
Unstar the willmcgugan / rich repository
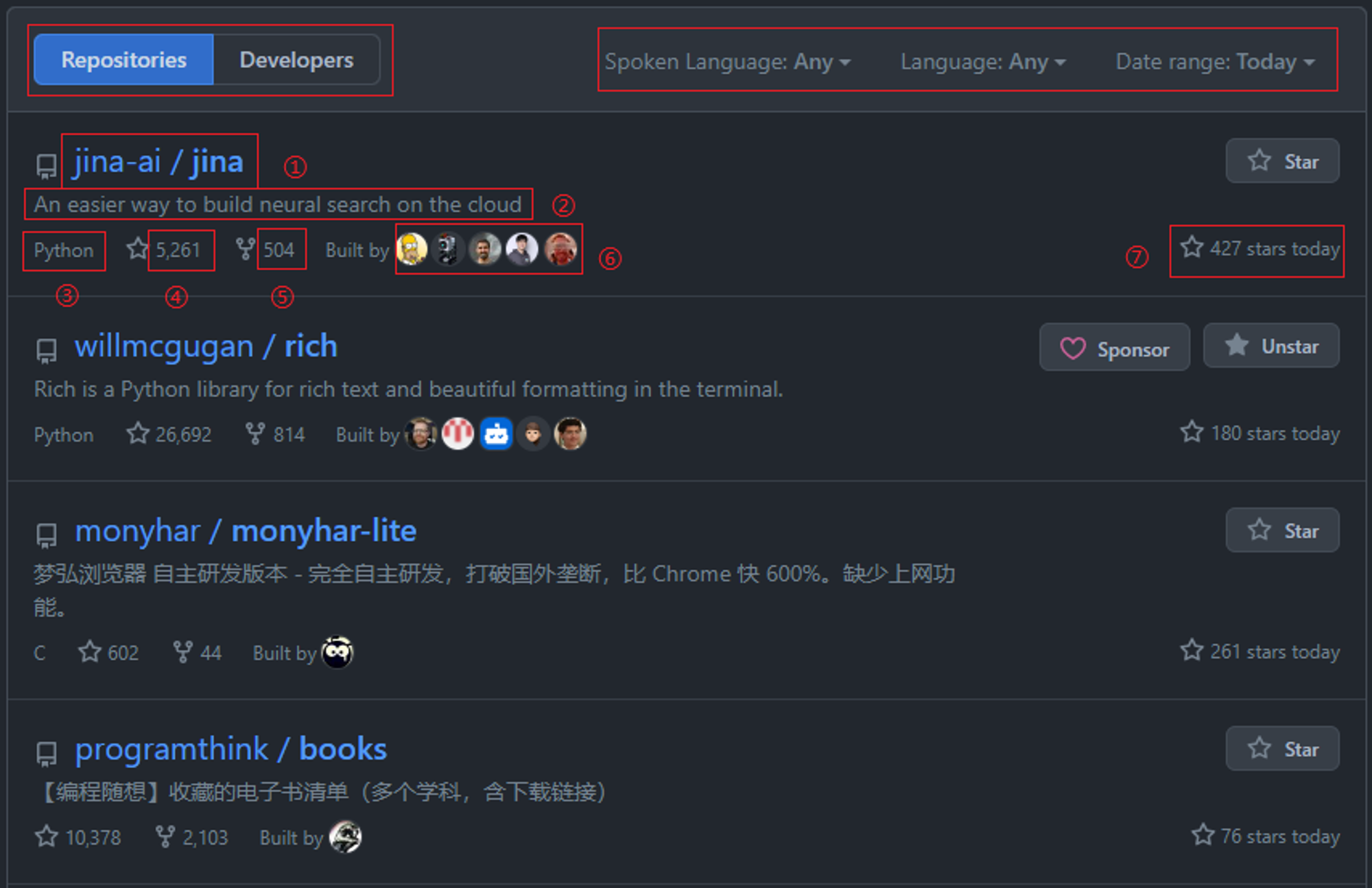1271,346
